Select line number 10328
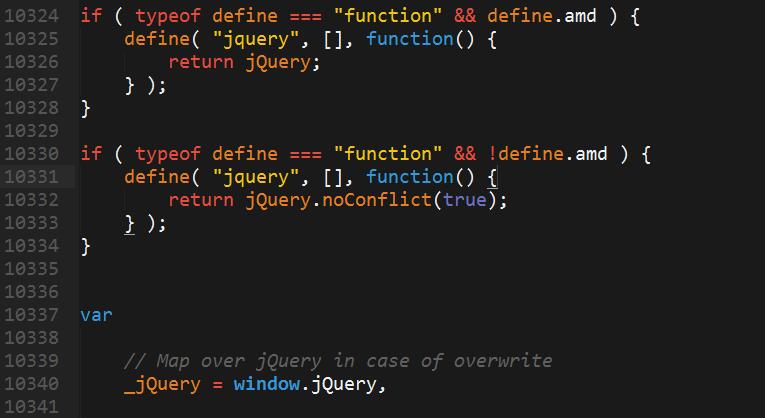Viewport: 765px width, 418px height. (x=32, y=108)
